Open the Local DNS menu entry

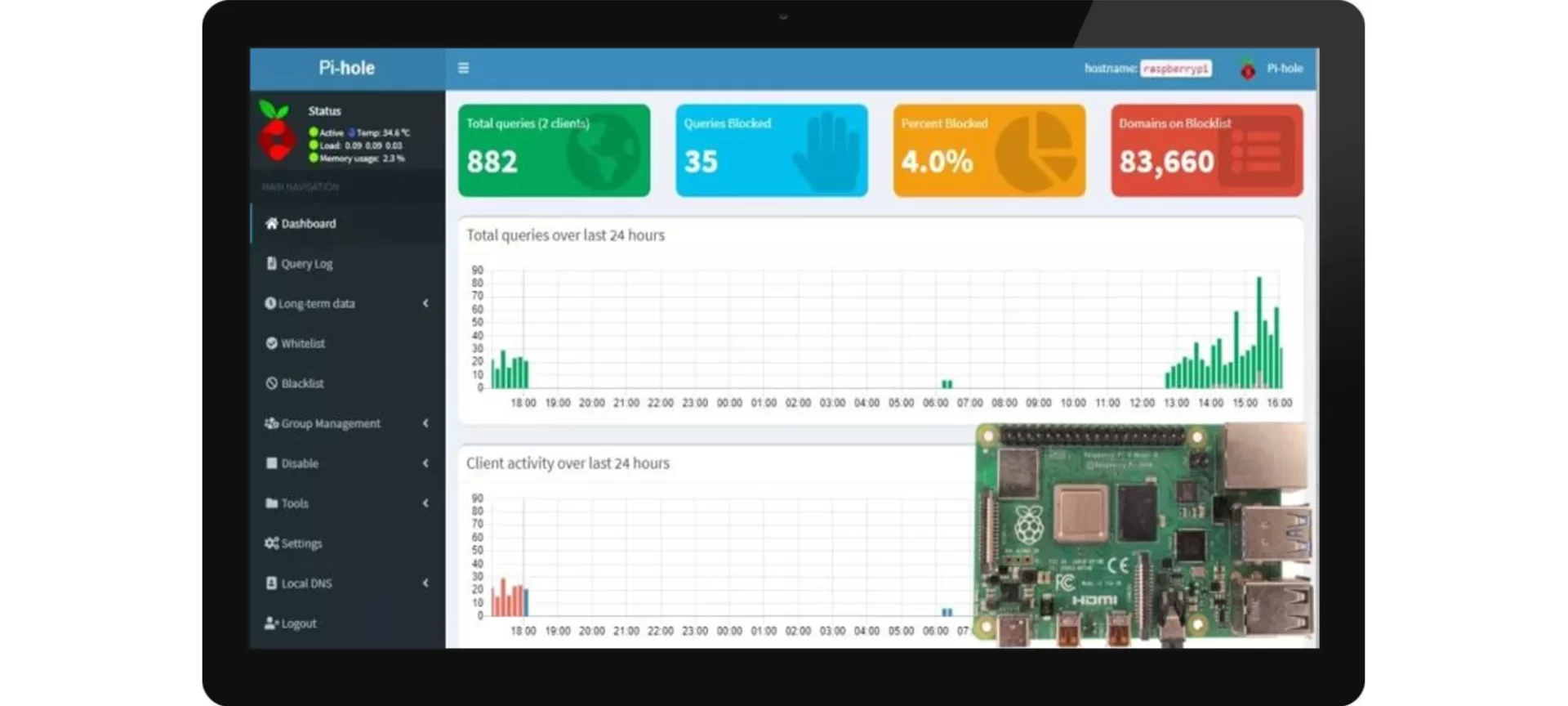click(348, 583)
